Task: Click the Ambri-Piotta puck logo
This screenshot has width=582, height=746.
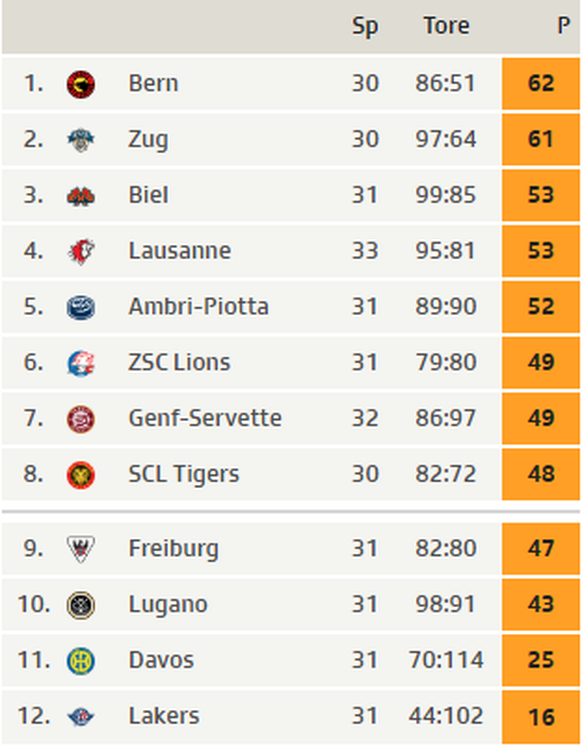Action: click(x=81, y=307)
